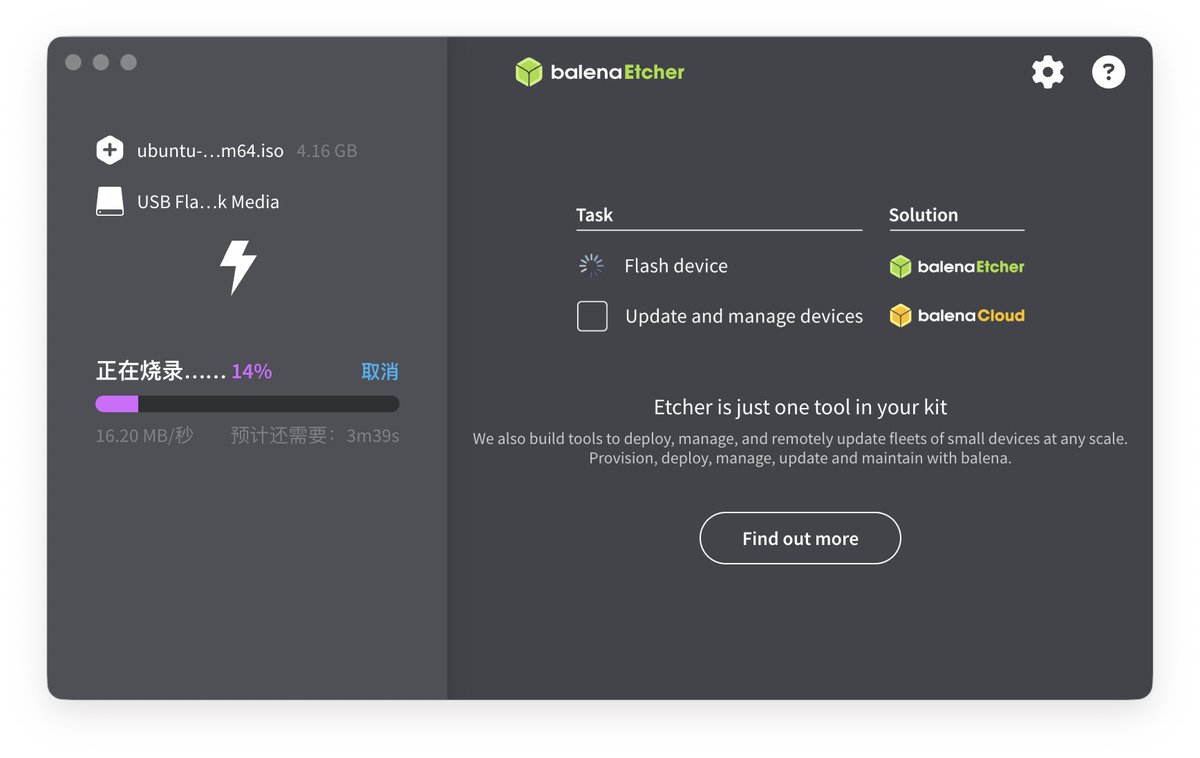Click the 4.16 GB file size

click(x=327, y=151)
